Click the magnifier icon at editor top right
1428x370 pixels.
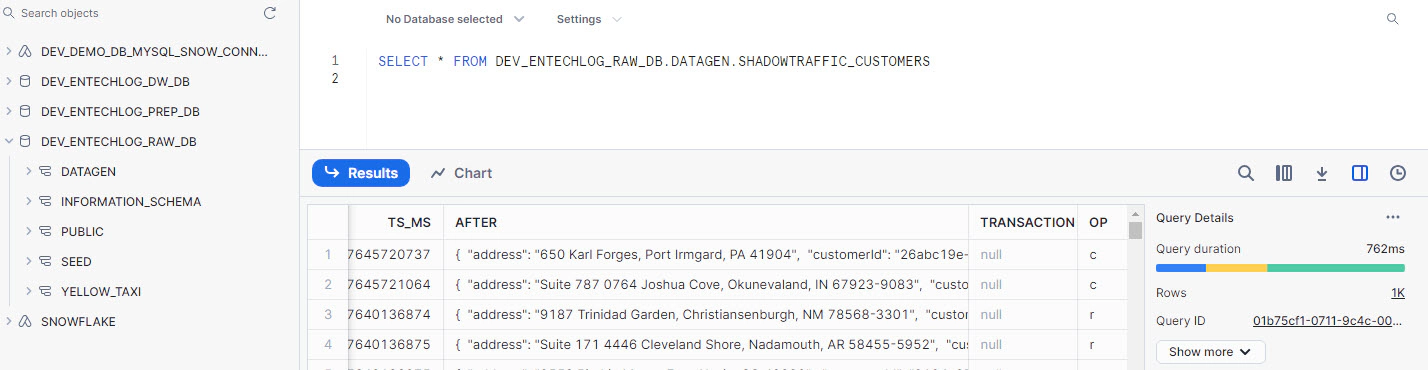1392,19
